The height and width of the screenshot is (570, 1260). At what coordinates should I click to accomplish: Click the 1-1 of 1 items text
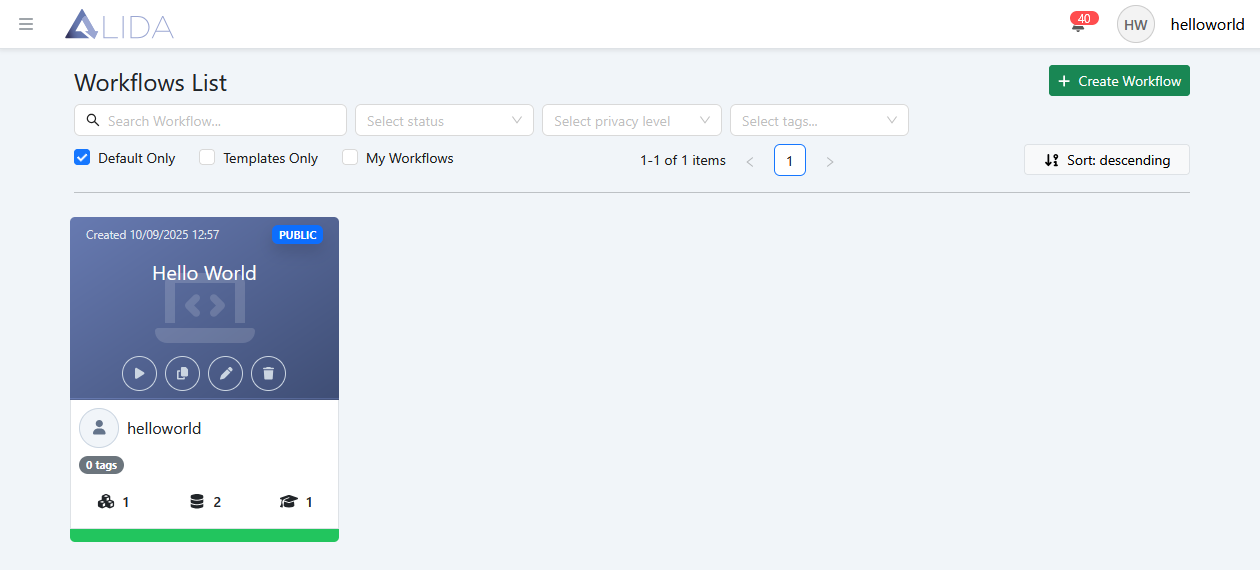(683, 160)
